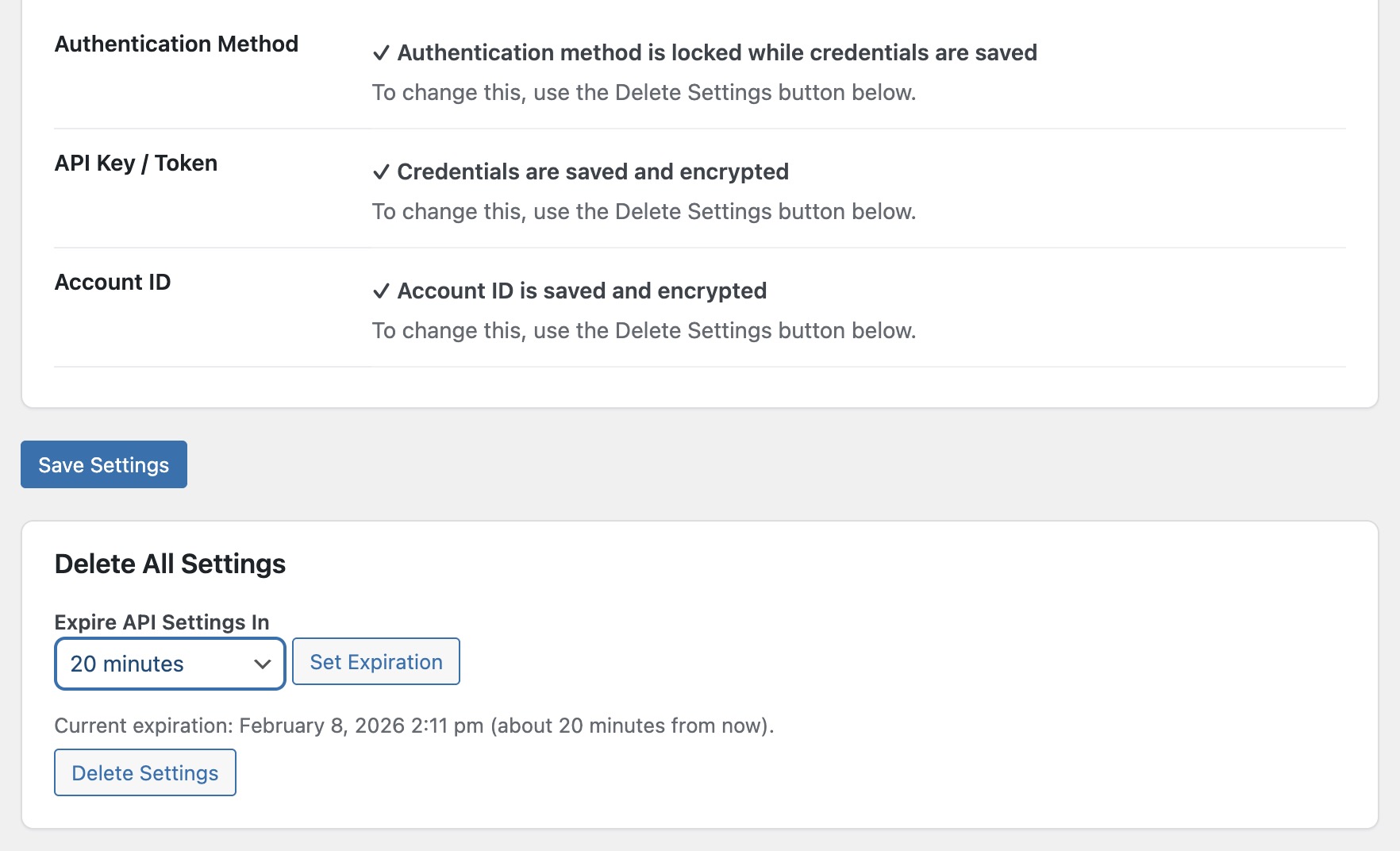Click the checkmark beside the authentication method locked message
Viewport: 1400px width, 851px height.
pos(381,53)
